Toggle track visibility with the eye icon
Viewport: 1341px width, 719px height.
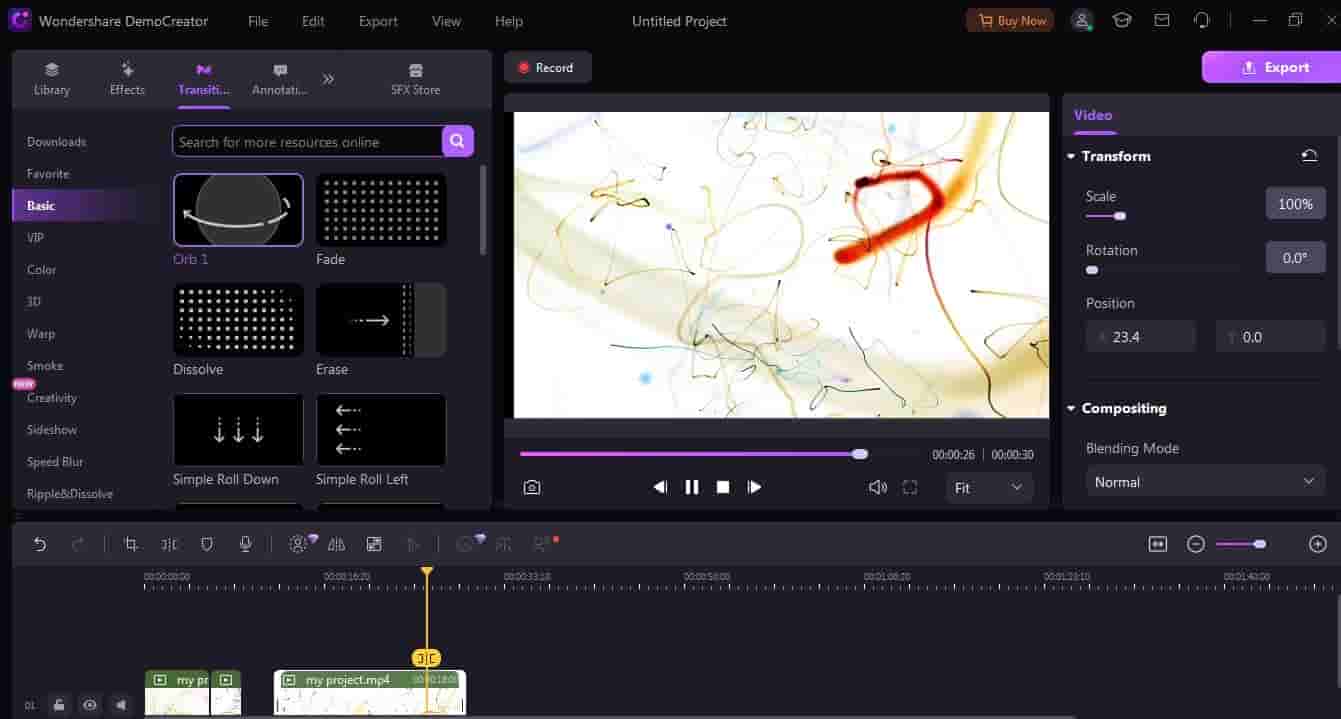tap(90, 705)
